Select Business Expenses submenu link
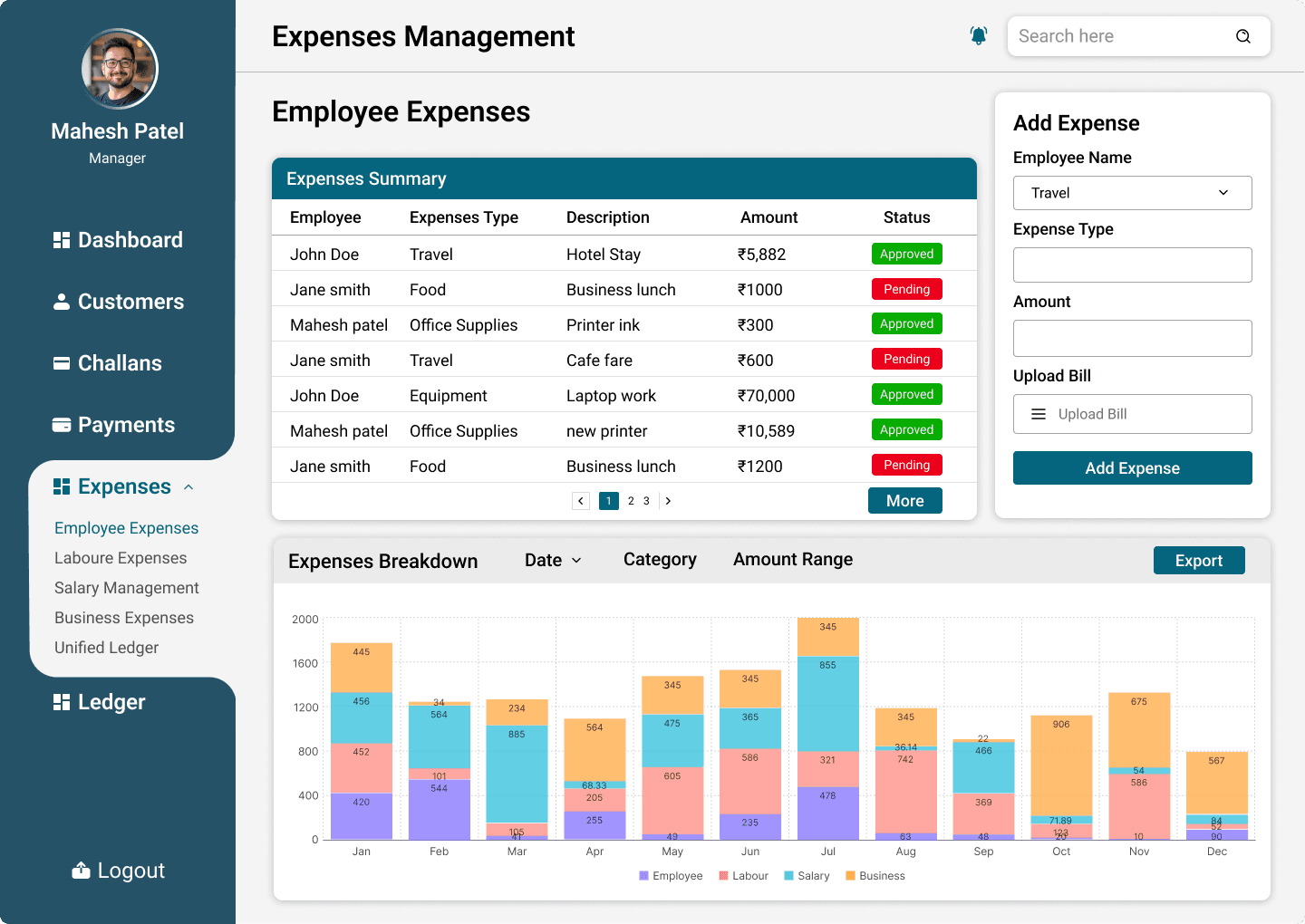Screen dimensions: 1305x924 [124, 618]
